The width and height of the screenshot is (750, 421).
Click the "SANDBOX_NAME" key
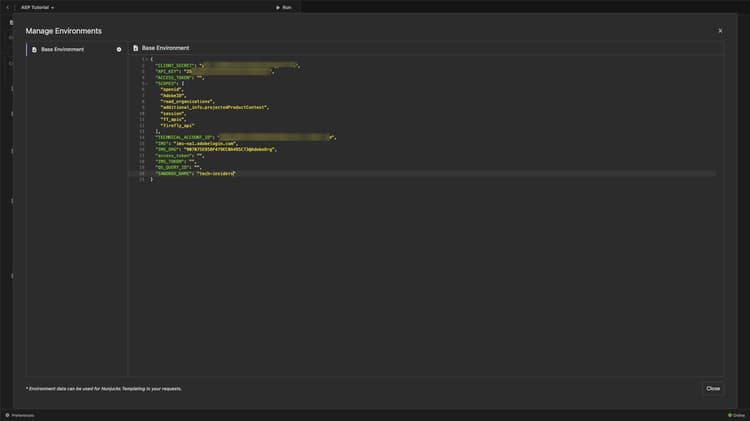(x=174, y=174)
